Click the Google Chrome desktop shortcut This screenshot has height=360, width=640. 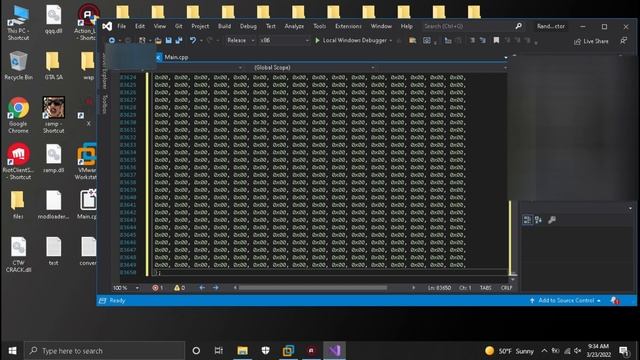click(x=18, y=115)
